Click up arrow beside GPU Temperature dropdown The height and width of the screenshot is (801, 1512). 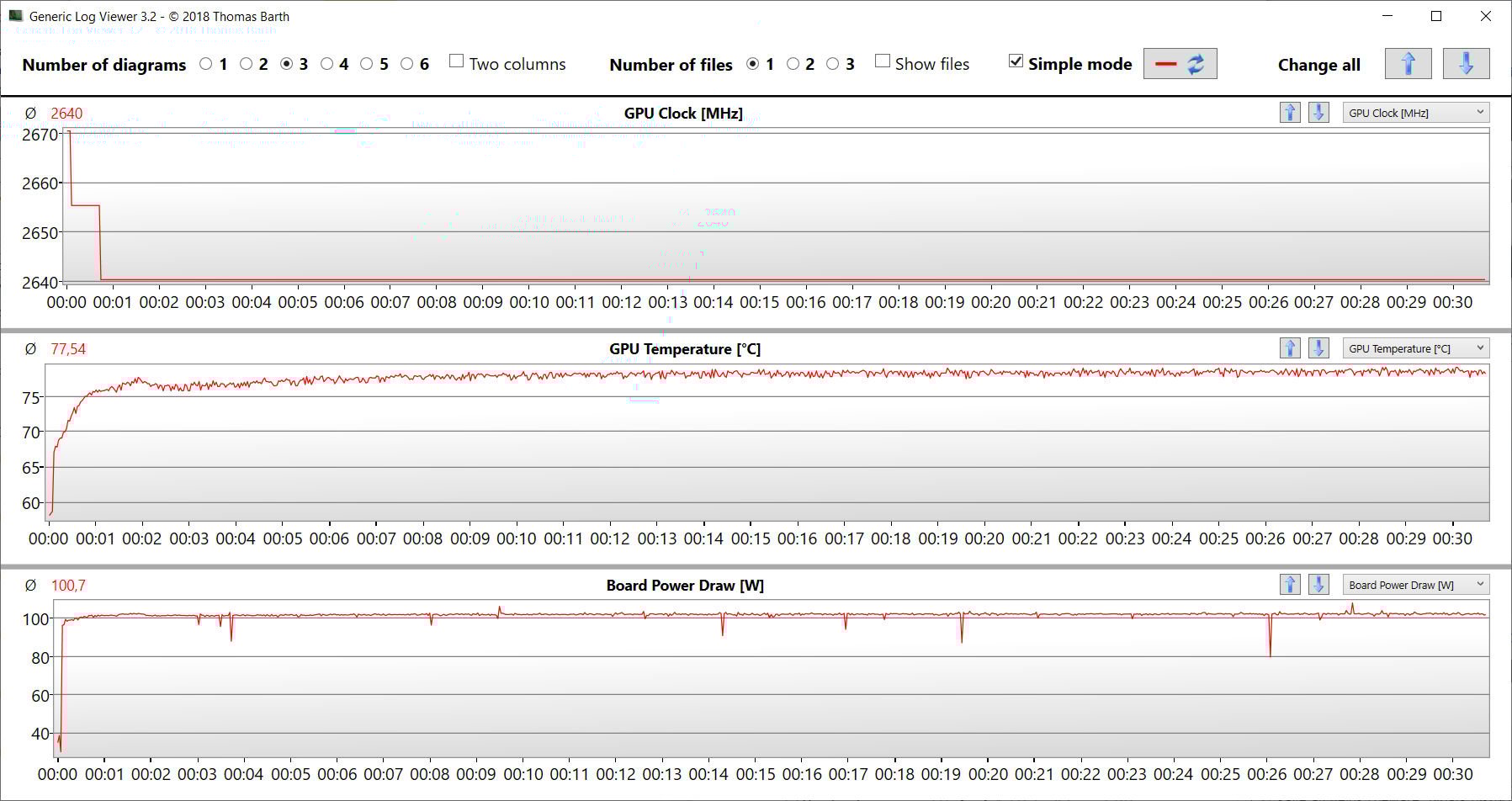(1290, 348)
